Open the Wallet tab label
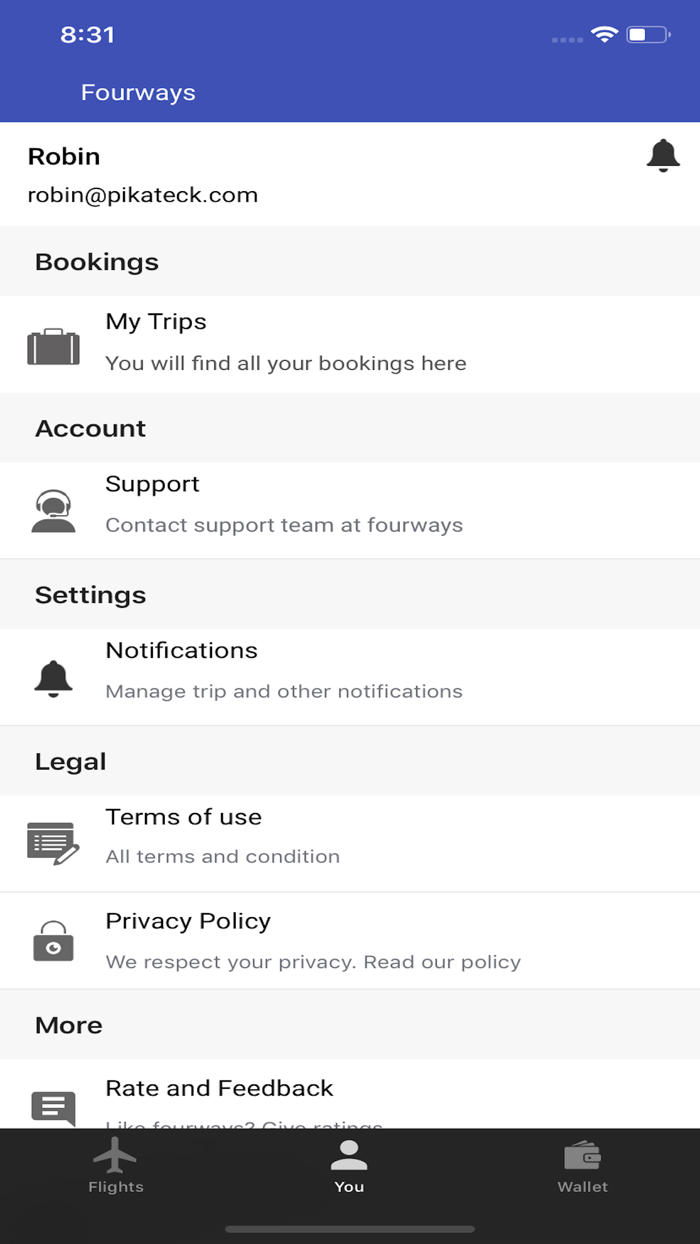Viewport: 700px width, 1244px height. [x=583, y=1187]
